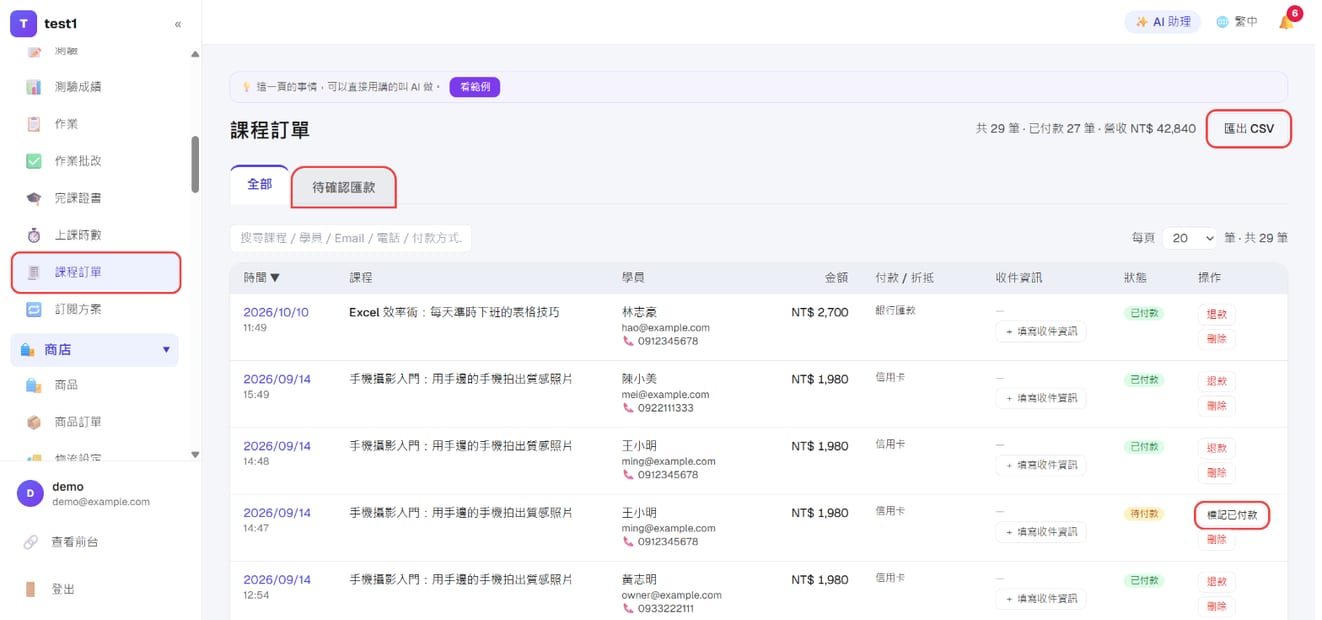
Task: Click Excel 效率術 course title
Action: [454, 312]
